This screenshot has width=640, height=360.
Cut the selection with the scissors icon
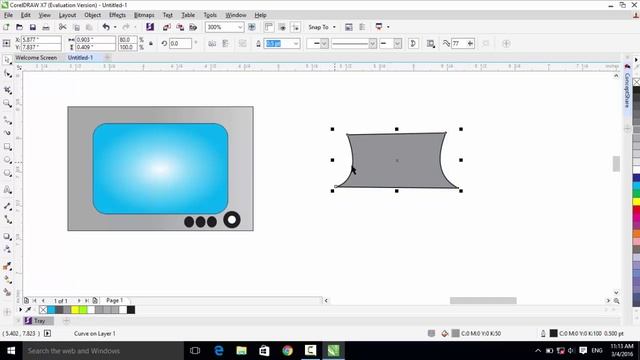click(x=62, y=27)
